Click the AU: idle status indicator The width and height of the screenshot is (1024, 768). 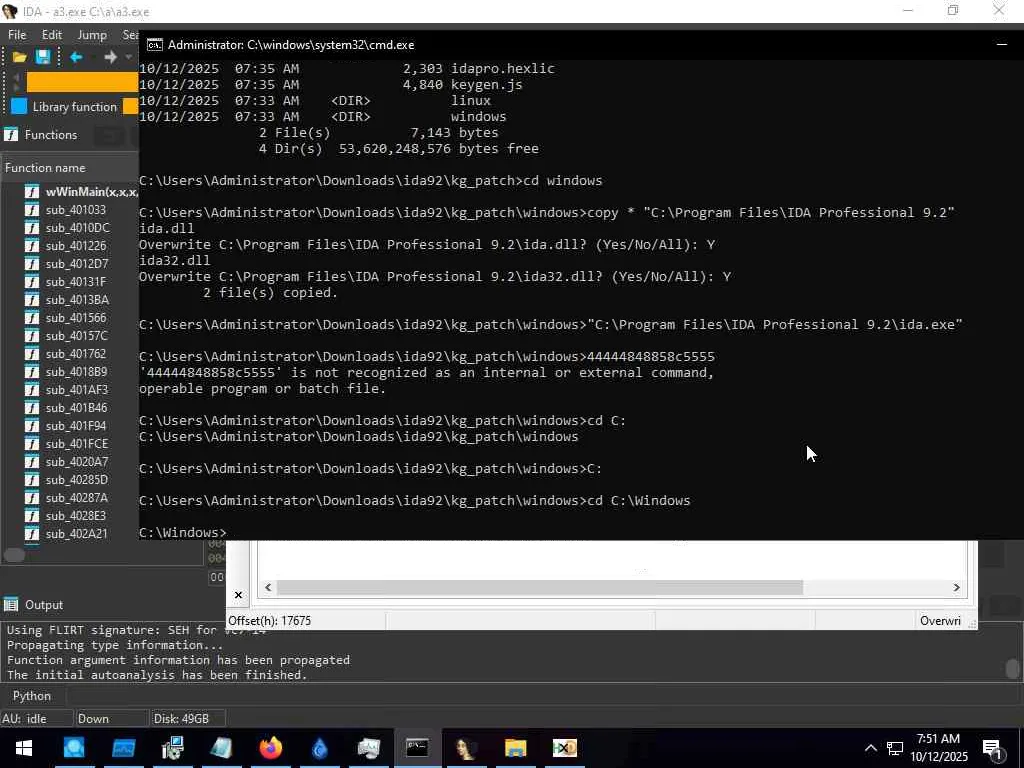click(37, 718)
